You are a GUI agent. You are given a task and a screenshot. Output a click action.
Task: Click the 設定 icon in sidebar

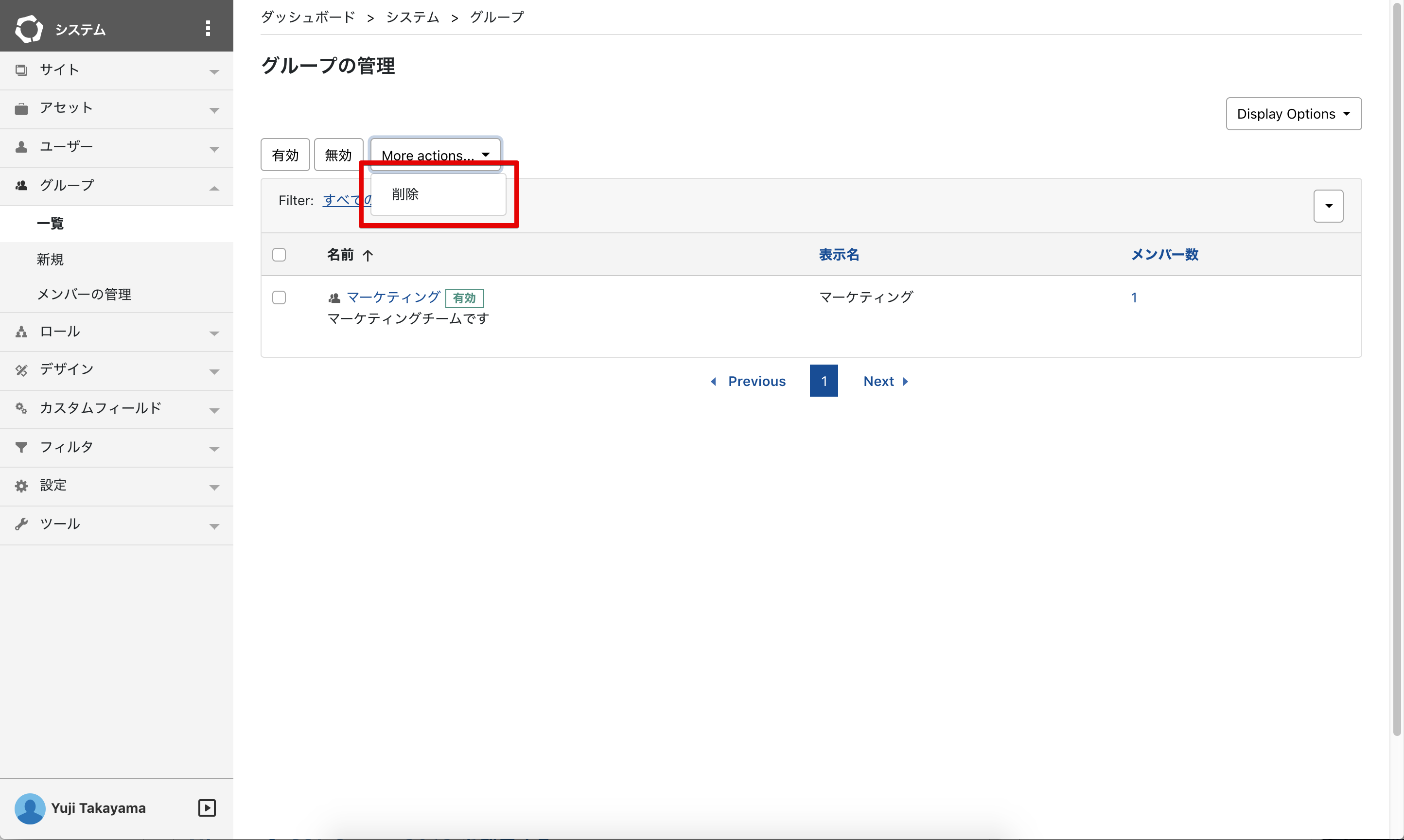(x=22, y=485)
